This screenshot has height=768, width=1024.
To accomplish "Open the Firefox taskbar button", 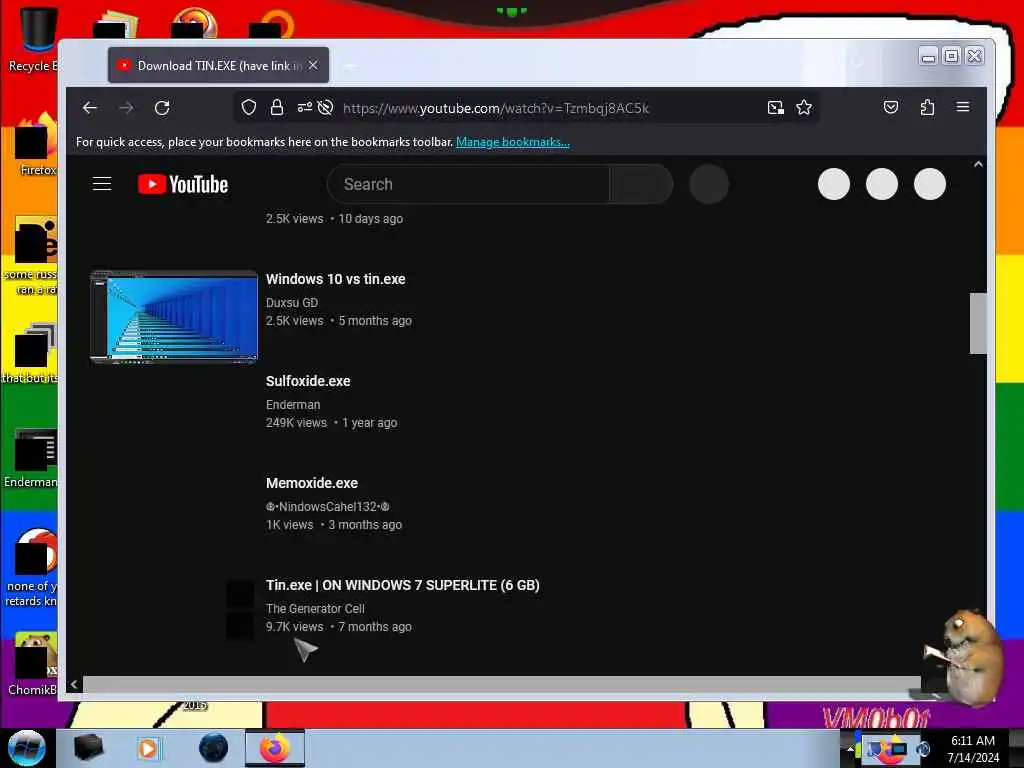I will pyautogui.click(x=275, y=748).
